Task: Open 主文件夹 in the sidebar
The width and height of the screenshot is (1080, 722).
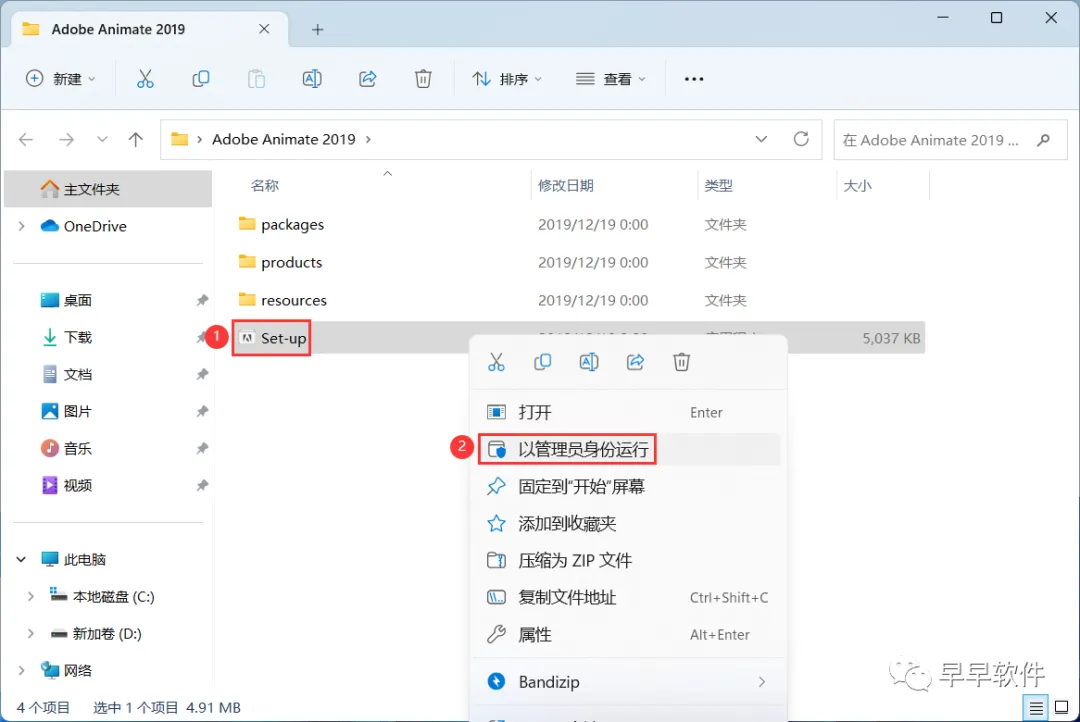Action: [107, 189]
